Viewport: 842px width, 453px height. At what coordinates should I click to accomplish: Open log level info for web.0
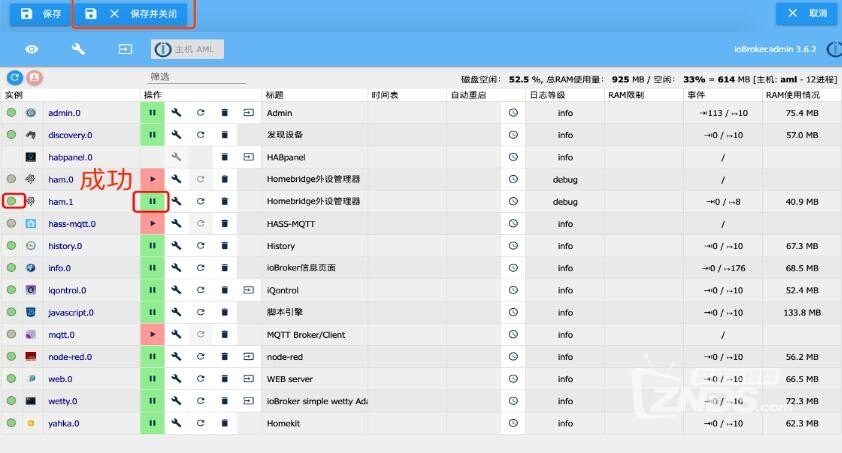point(565,379)
